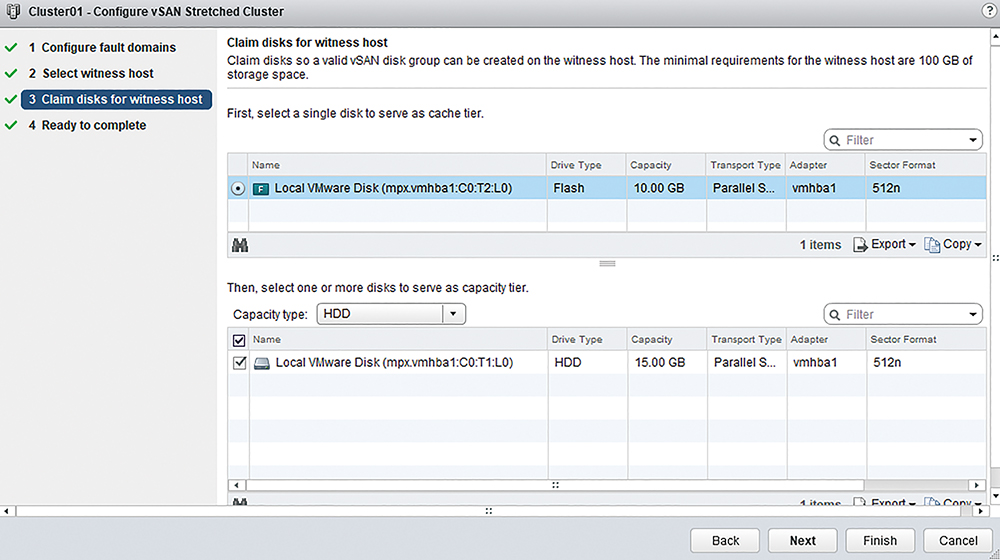Viewport: 1000px width, 560px height.
Task: Sort capacity tier table by Name column
Action: pos(398,340)
